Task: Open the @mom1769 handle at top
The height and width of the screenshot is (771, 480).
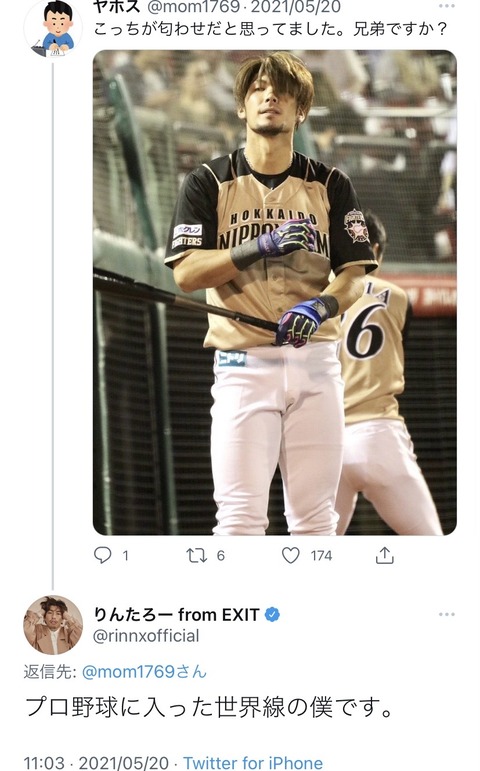Action: click(193, 7)
